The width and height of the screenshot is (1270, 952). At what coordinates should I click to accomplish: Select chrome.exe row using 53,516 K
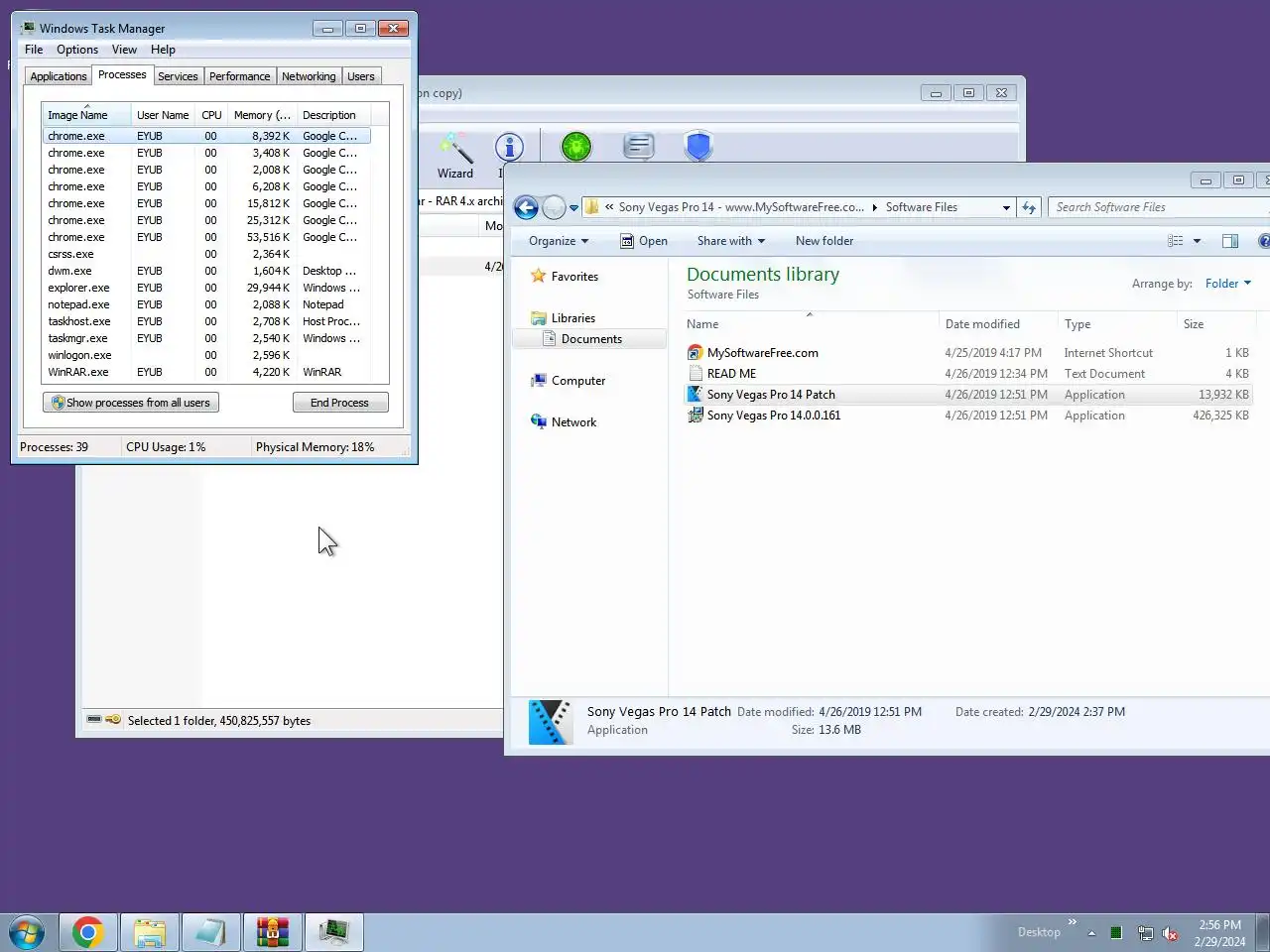pos(206,237)
